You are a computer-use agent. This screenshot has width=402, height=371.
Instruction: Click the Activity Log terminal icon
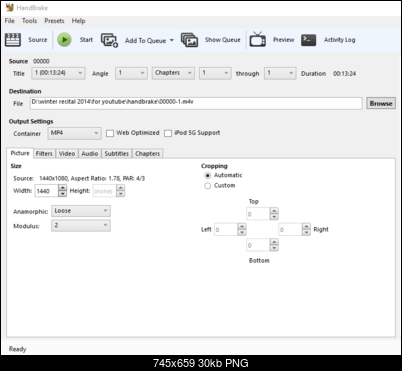tap(308, 40)
